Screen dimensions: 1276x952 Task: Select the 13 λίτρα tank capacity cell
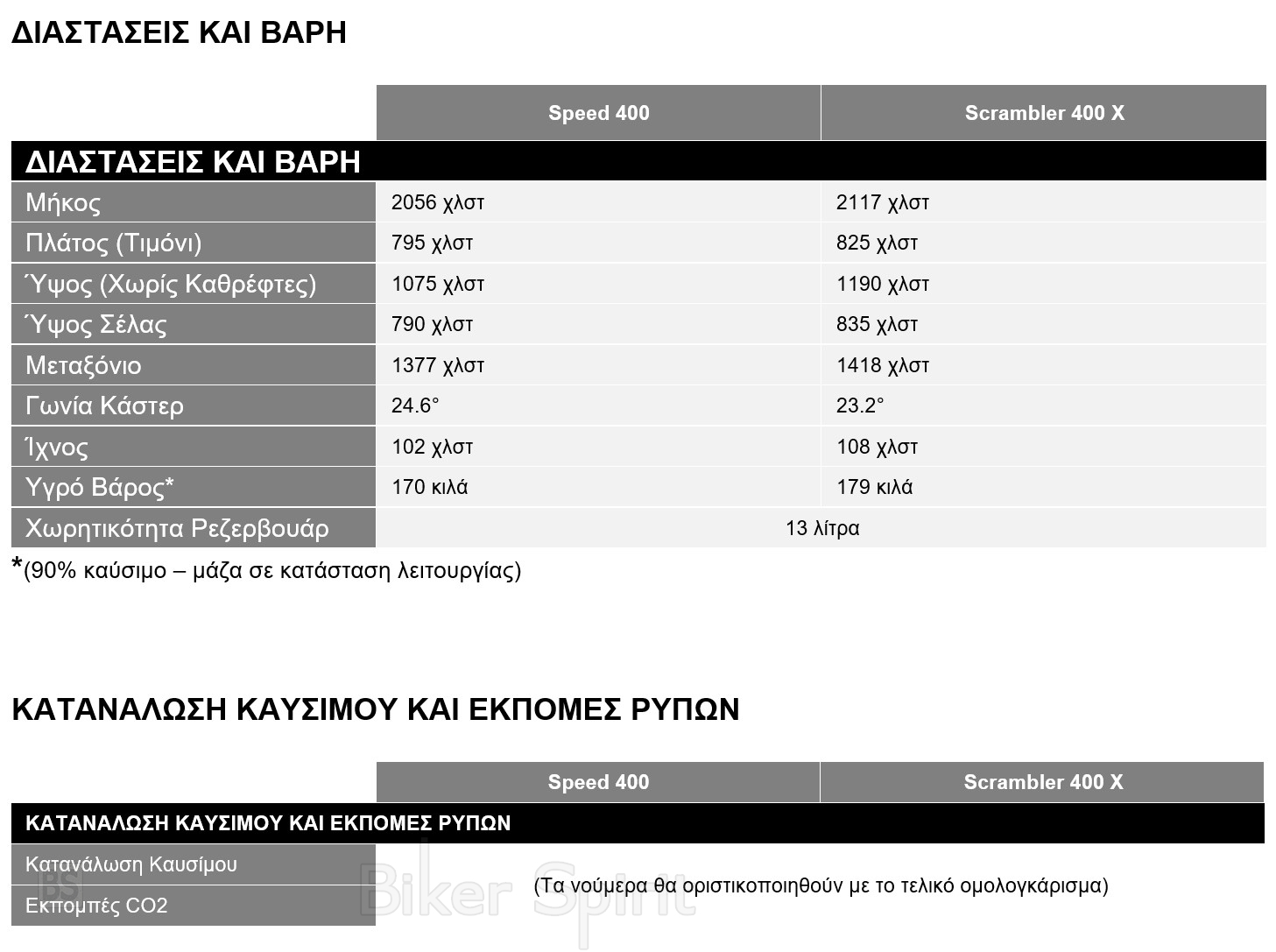click(821, 528)
